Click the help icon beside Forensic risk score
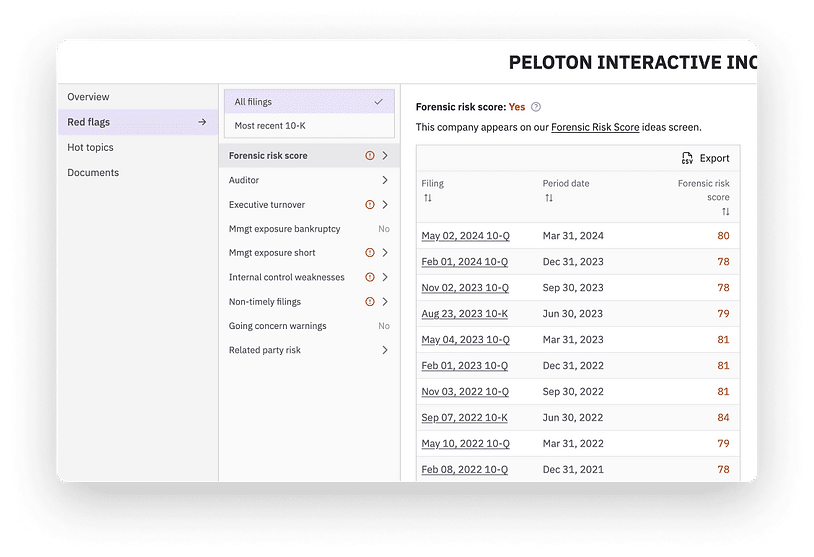Image resolution: width=814 pixels, height=557 pixels. (x=536, y=107)
